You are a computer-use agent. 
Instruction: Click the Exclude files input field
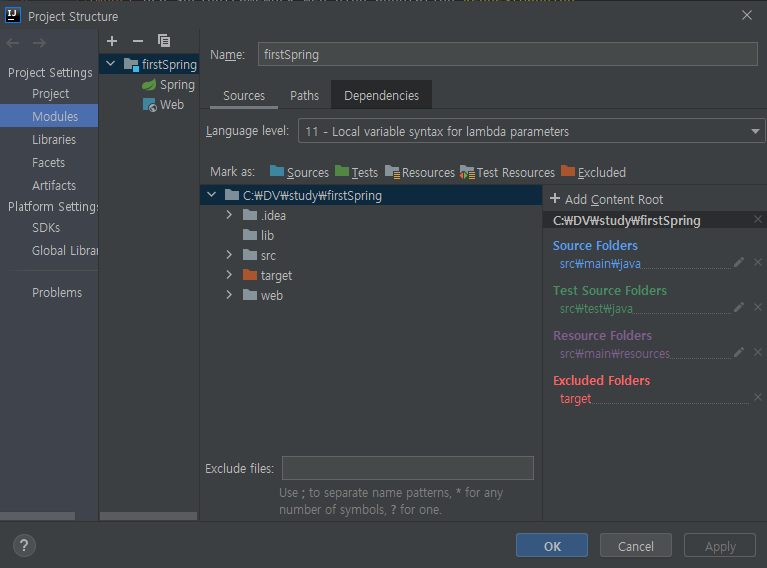click(407, 468)
